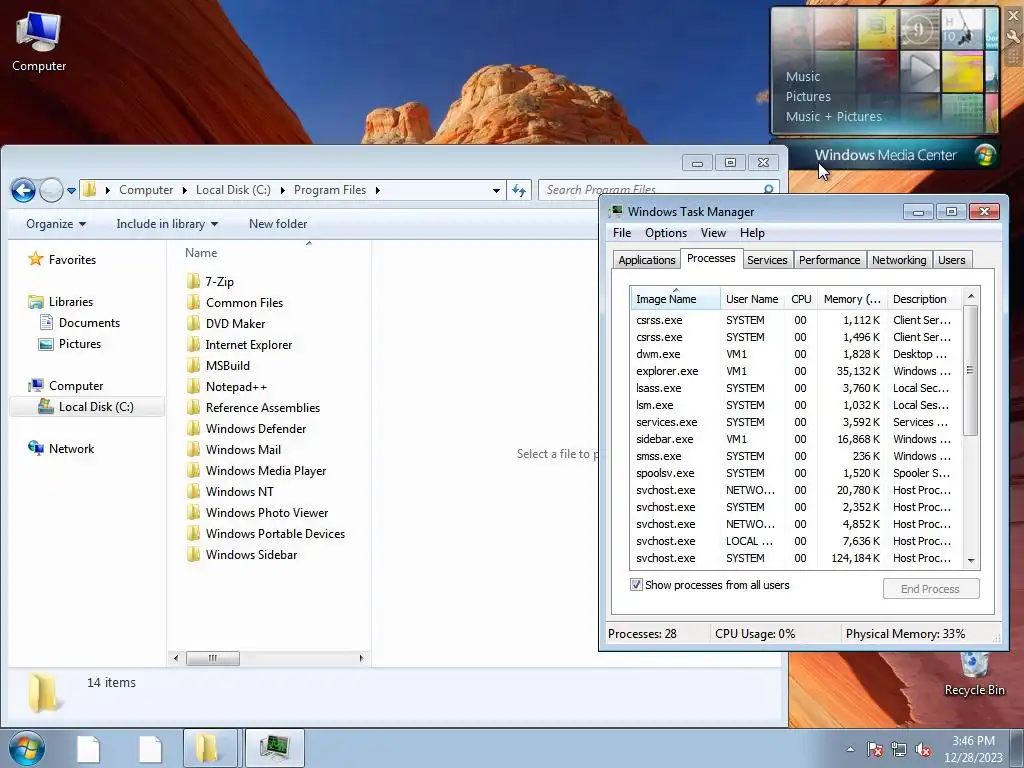Refresh the Program Files address bar
This screenshot has width=1024, height=768.
pyautogui.click(x=519, y=190)
